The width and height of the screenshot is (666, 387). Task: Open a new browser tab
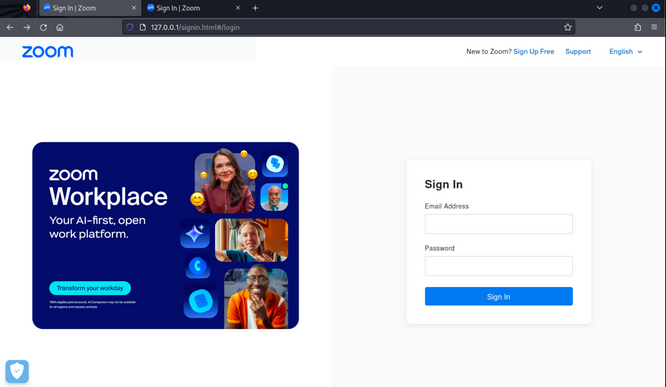pos(255,8)
